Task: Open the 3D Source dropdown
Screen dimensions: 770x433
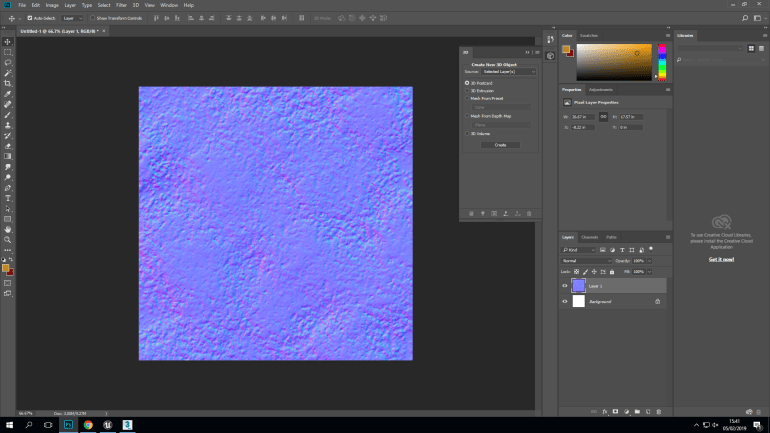Action: click(508, 72)
